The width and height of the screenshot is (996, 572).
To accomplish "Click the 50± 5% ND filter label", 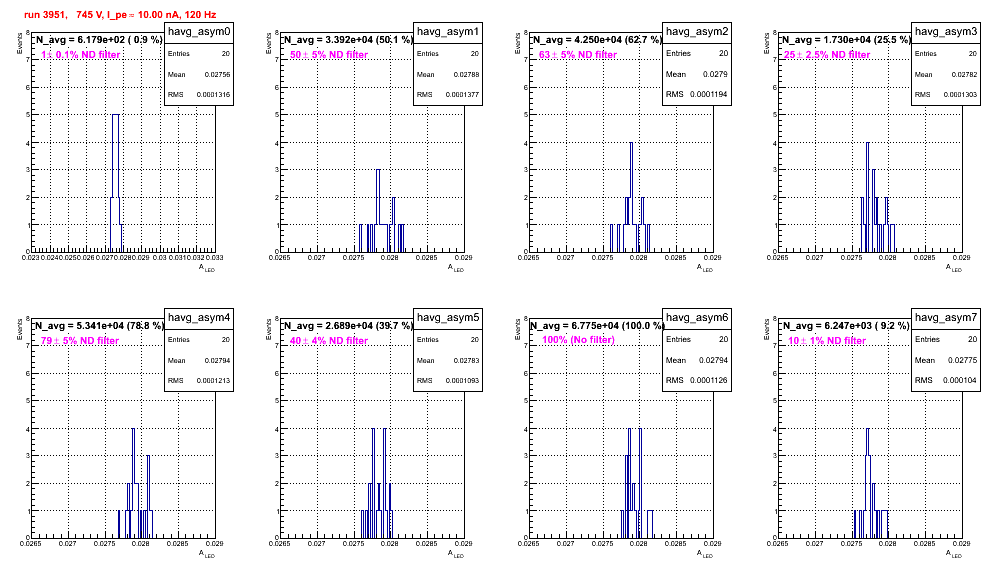I will click(x=329, y=55).
